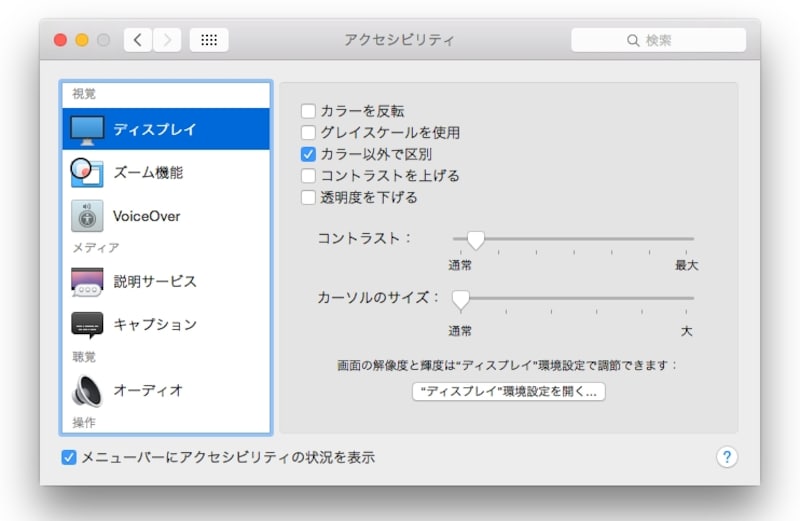Image resolution: width=800 pixels, height=521 pixels.
Task: Select the ディスプレイ monitor icon
Action: click(87, 130)
